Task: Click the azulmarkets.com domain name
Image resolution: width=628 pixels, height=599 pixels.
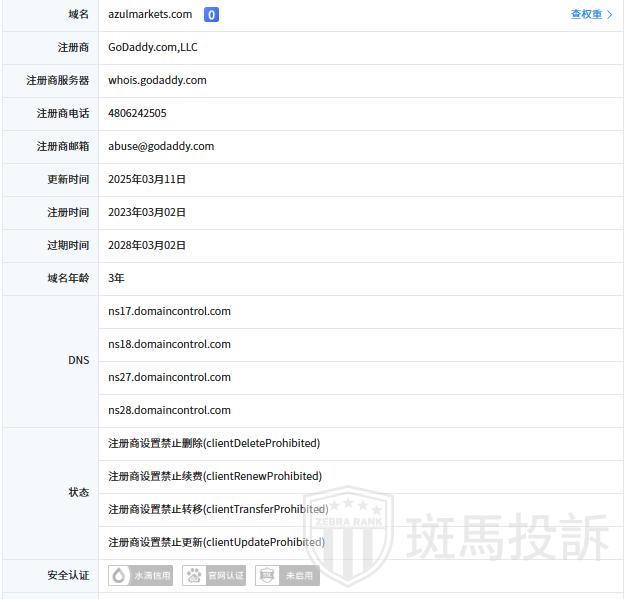Action: click(150, 15)
